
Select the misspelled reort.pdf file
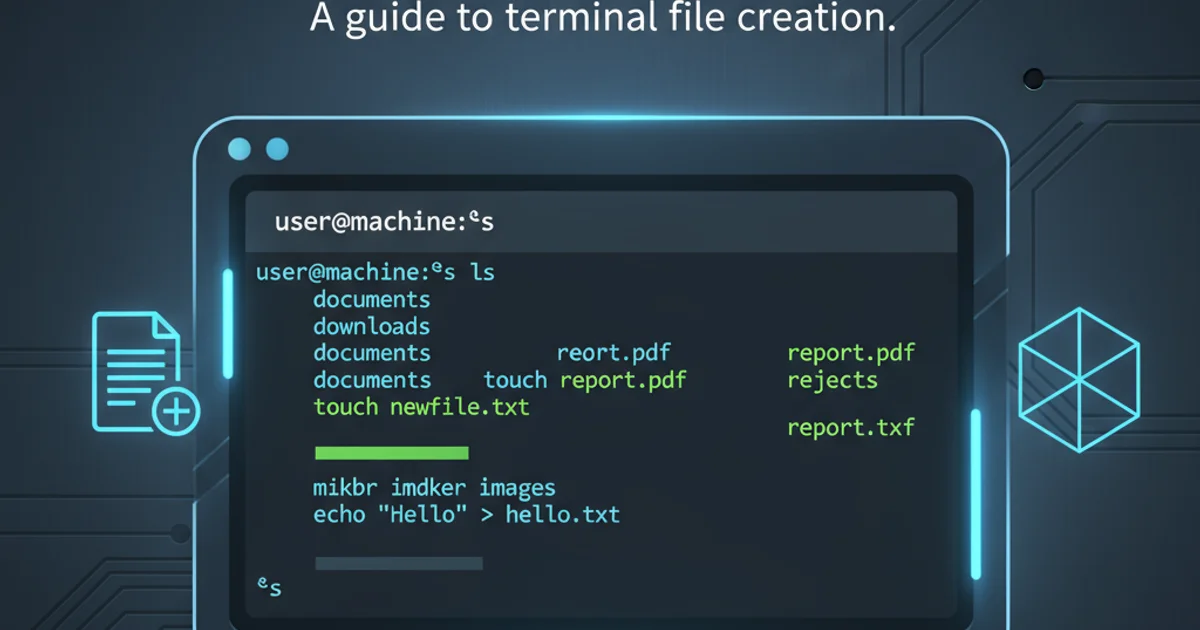coord(613,353)
